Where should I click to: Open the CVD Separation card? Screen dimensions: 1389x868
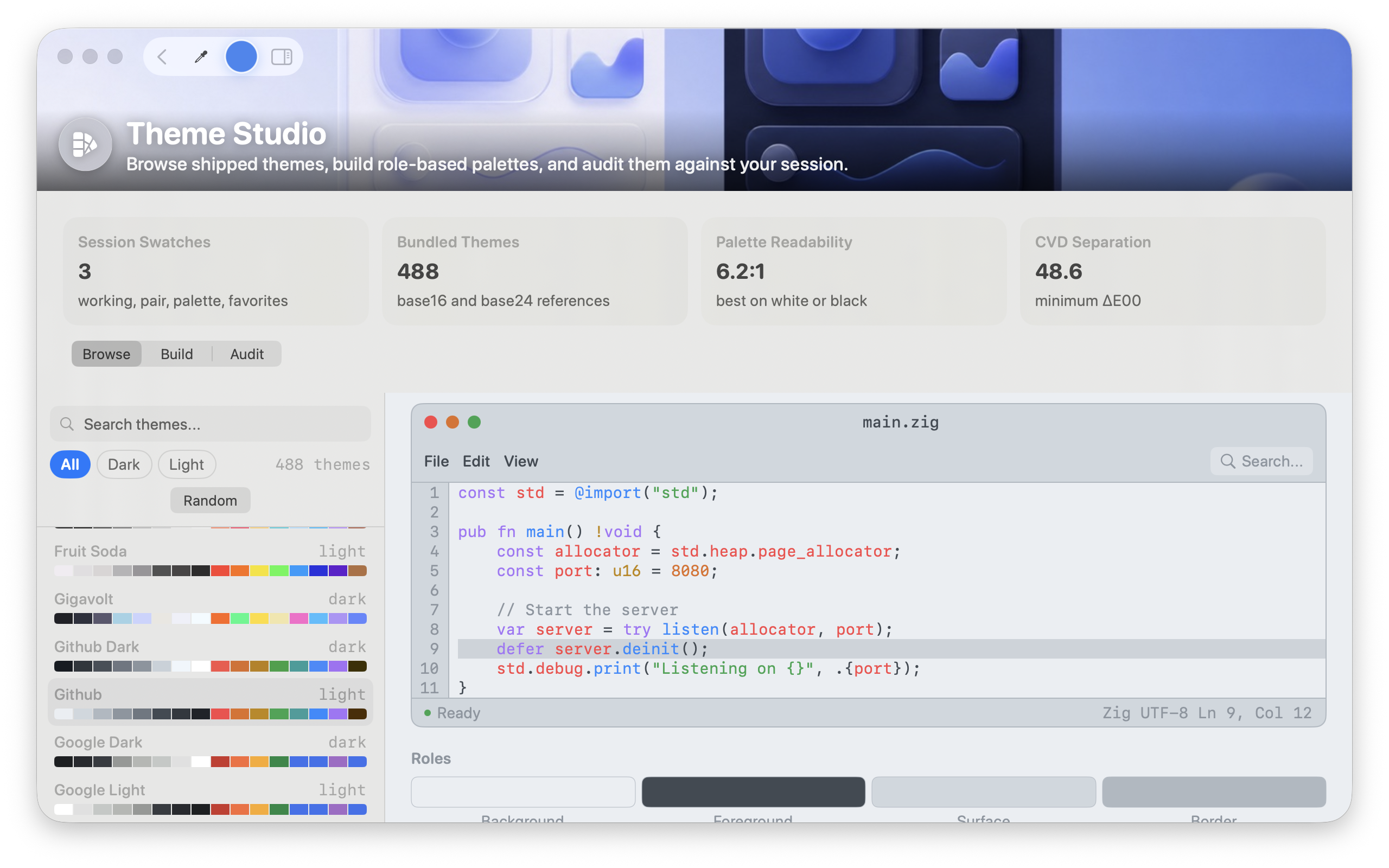pos(1173,271)
